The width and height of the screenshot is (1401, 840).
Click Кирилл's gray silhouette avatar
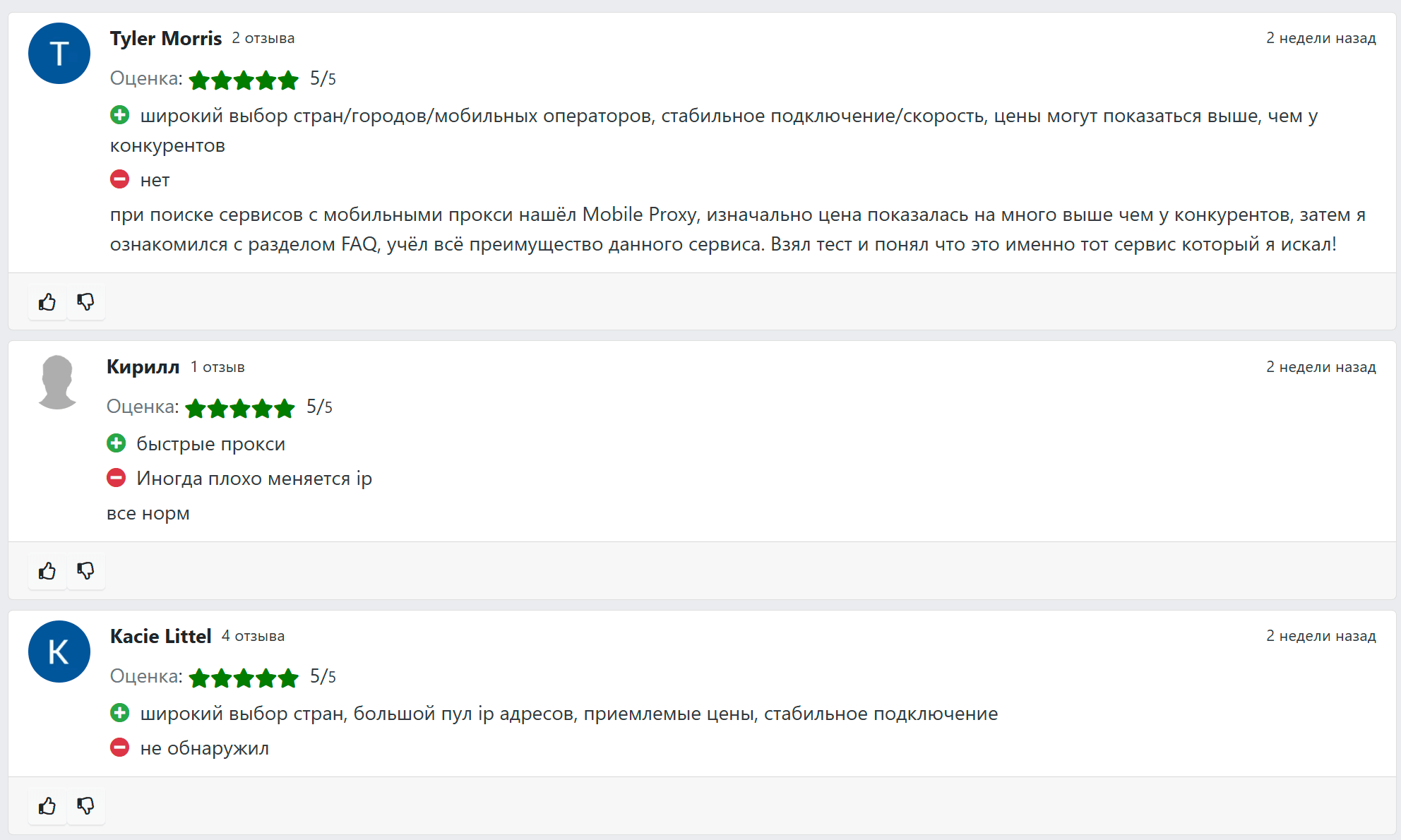(57, 382)
